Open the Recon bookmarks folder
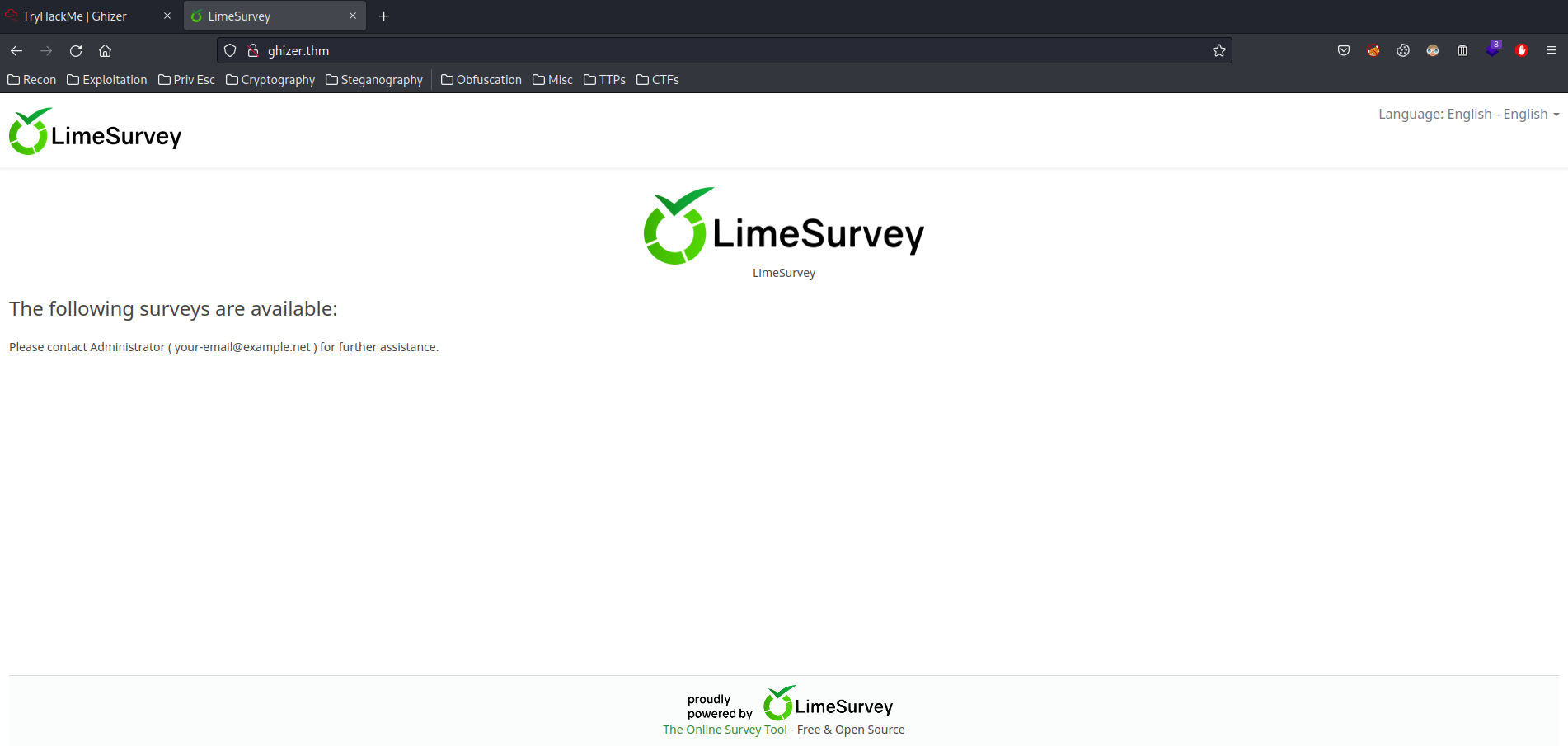 coord(32,80)
